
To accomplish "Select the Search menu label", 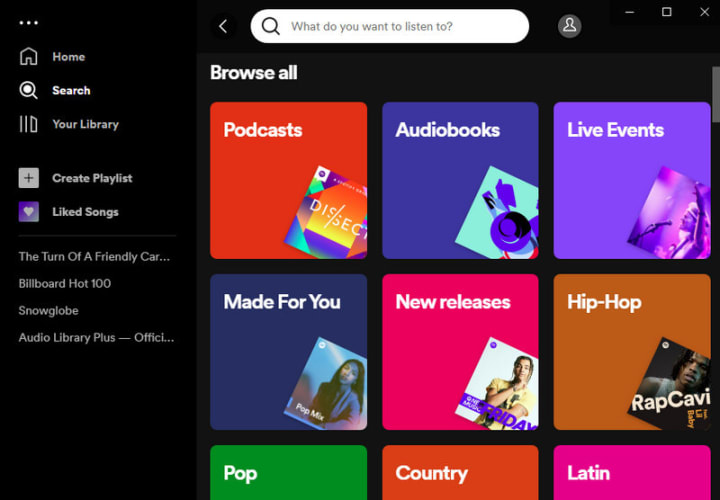I will click(x=71, y=90).
